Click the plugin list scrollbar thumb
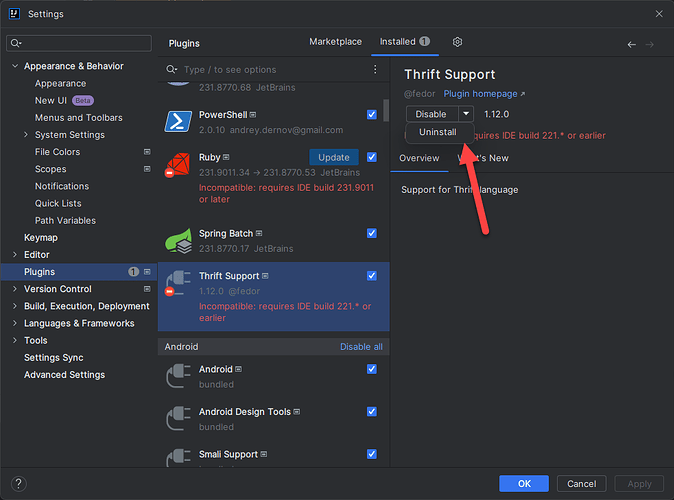Screen dimensions: 674x500 click(386, 110)
